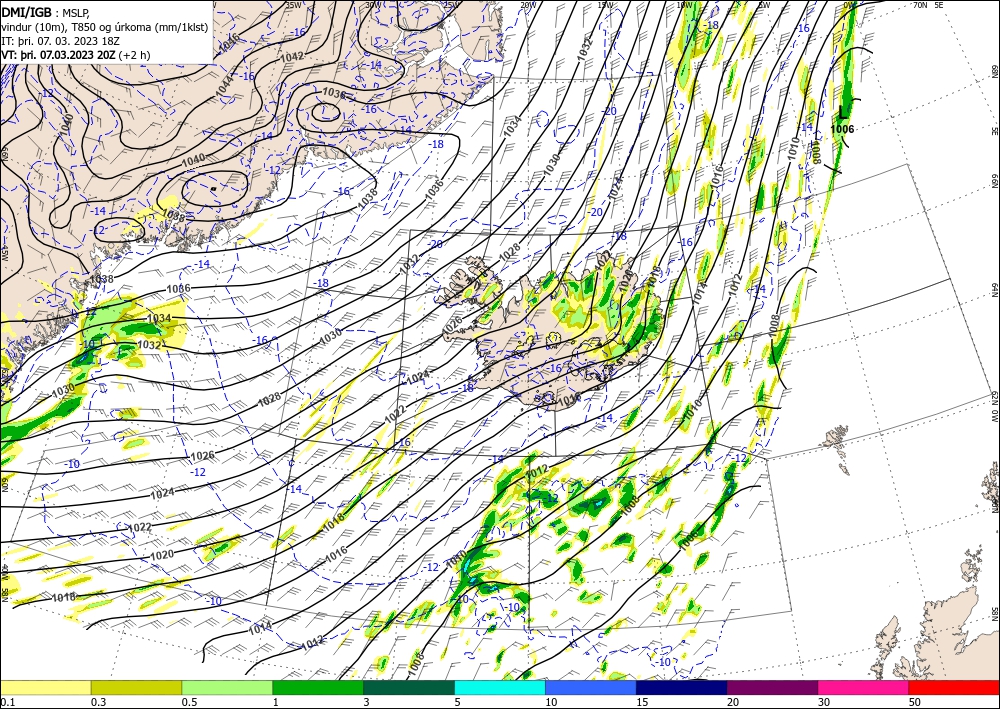Viewport: 1000px width, 709px height.
Task: Select the dark green 3–5 legend swatch
Action: pos(409,687)
